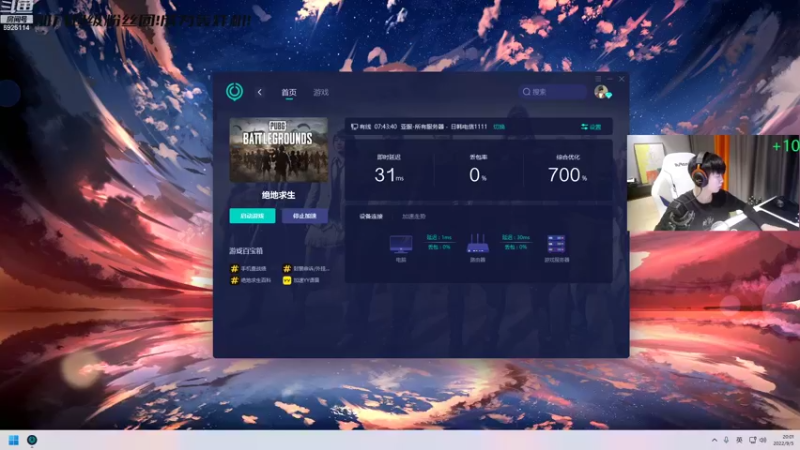Viewport: 800px width, 450px height.
Task: Open the hamburger menu in the title bar
Action: 598,79
